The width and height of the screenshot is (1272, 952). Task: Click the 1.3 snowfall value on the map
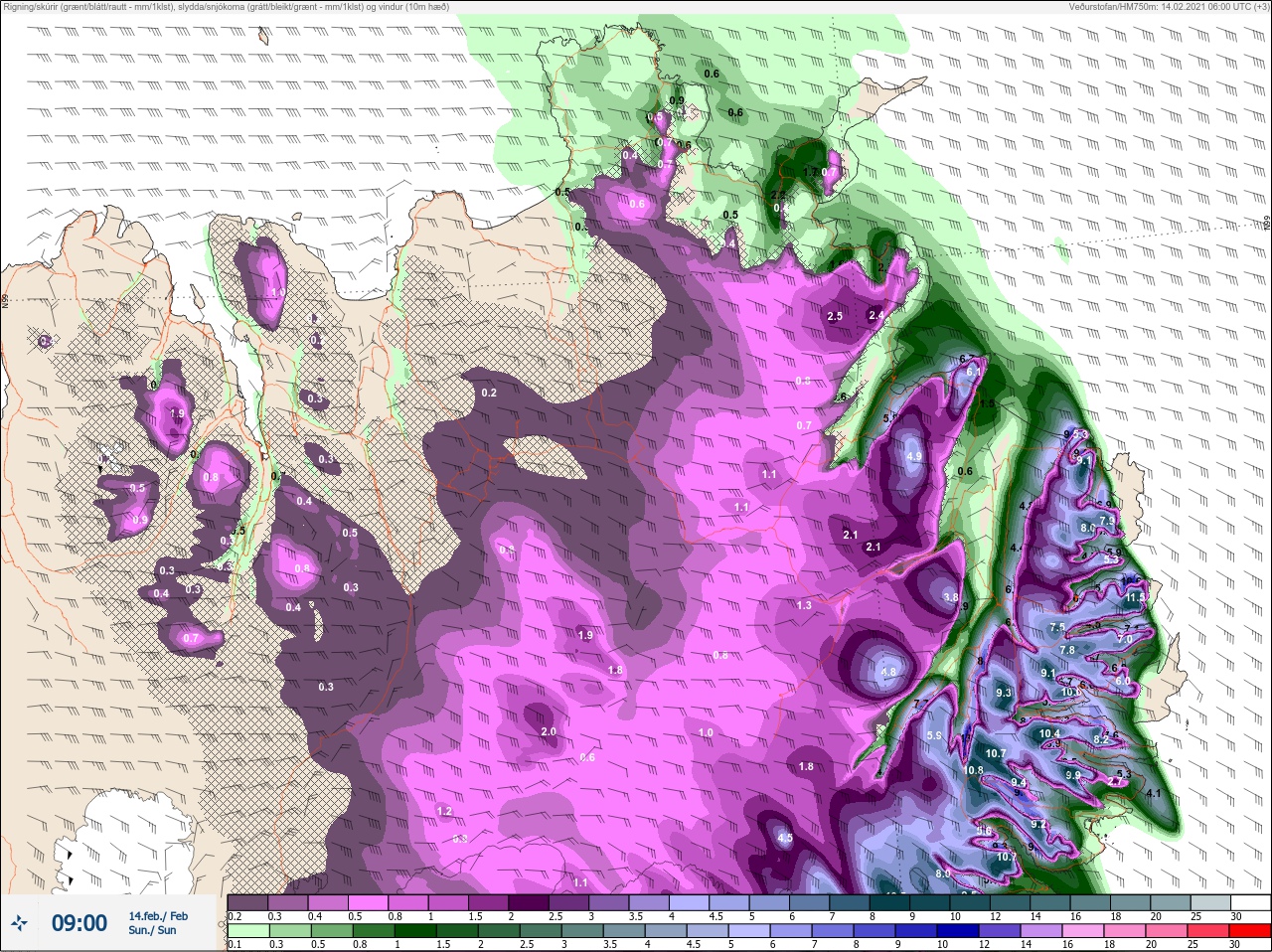(804, 605)
